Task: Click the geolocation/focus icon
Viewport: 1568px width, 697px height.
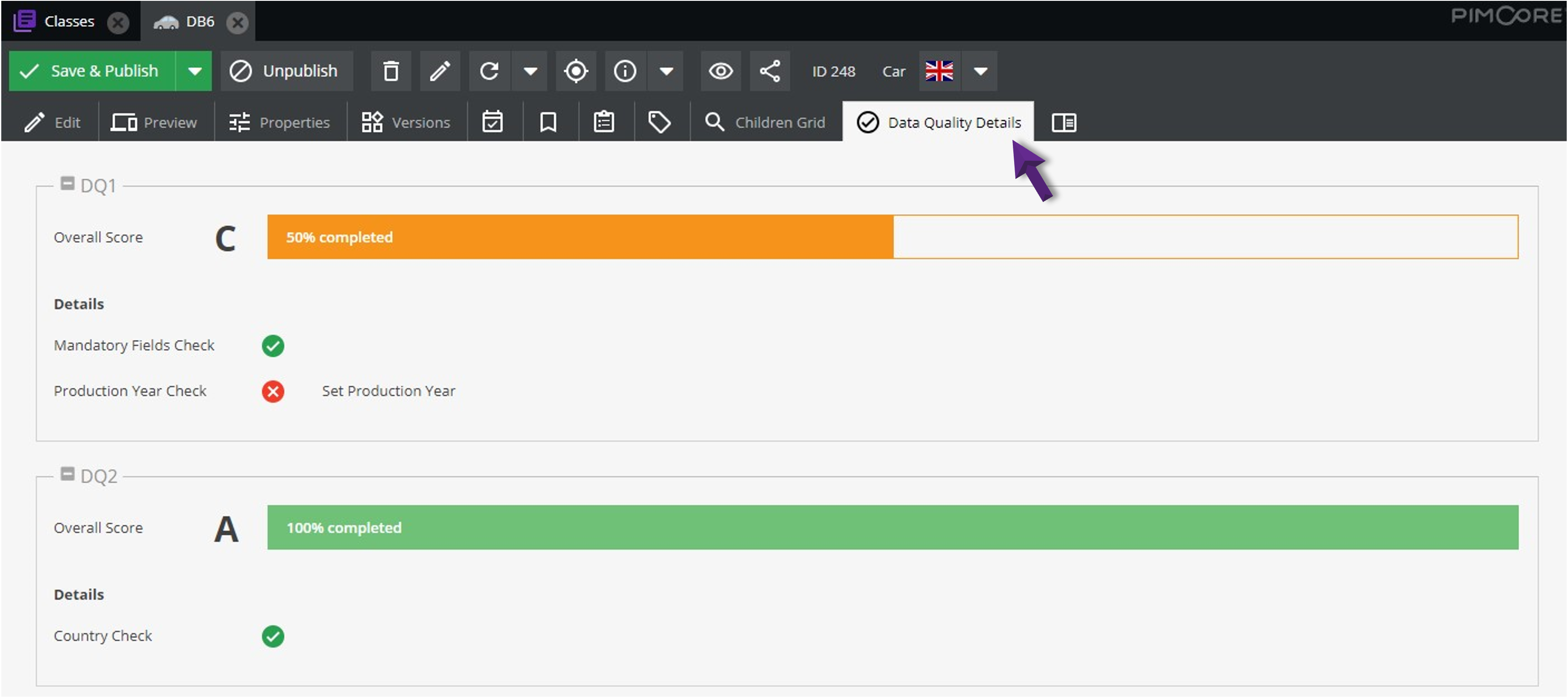Action: click(576, 71)
